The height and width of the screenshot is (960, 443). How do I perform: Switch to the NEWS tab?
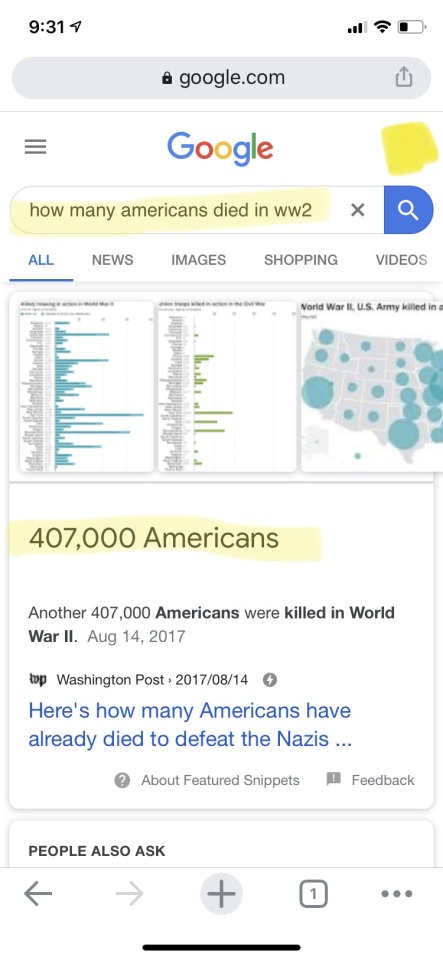click(113, 260)
